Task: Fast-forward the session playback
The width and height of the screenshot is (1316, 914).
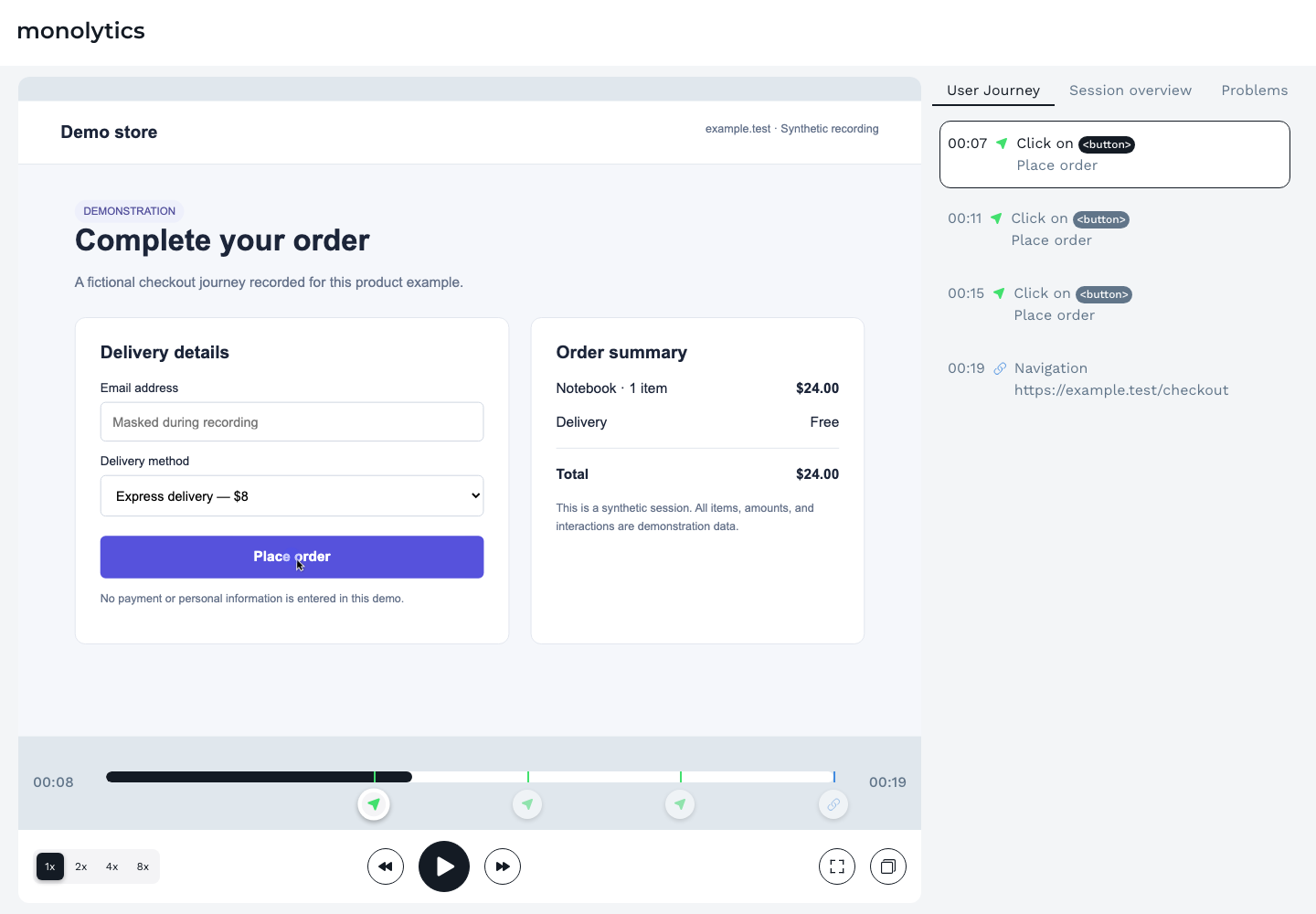Action: click(x=503, y=866)
